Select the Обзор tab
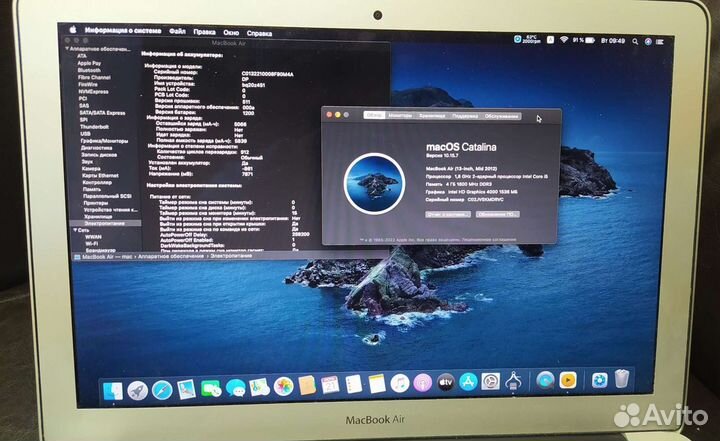Viewport: 720px width, 441px height. coord(374,115)
